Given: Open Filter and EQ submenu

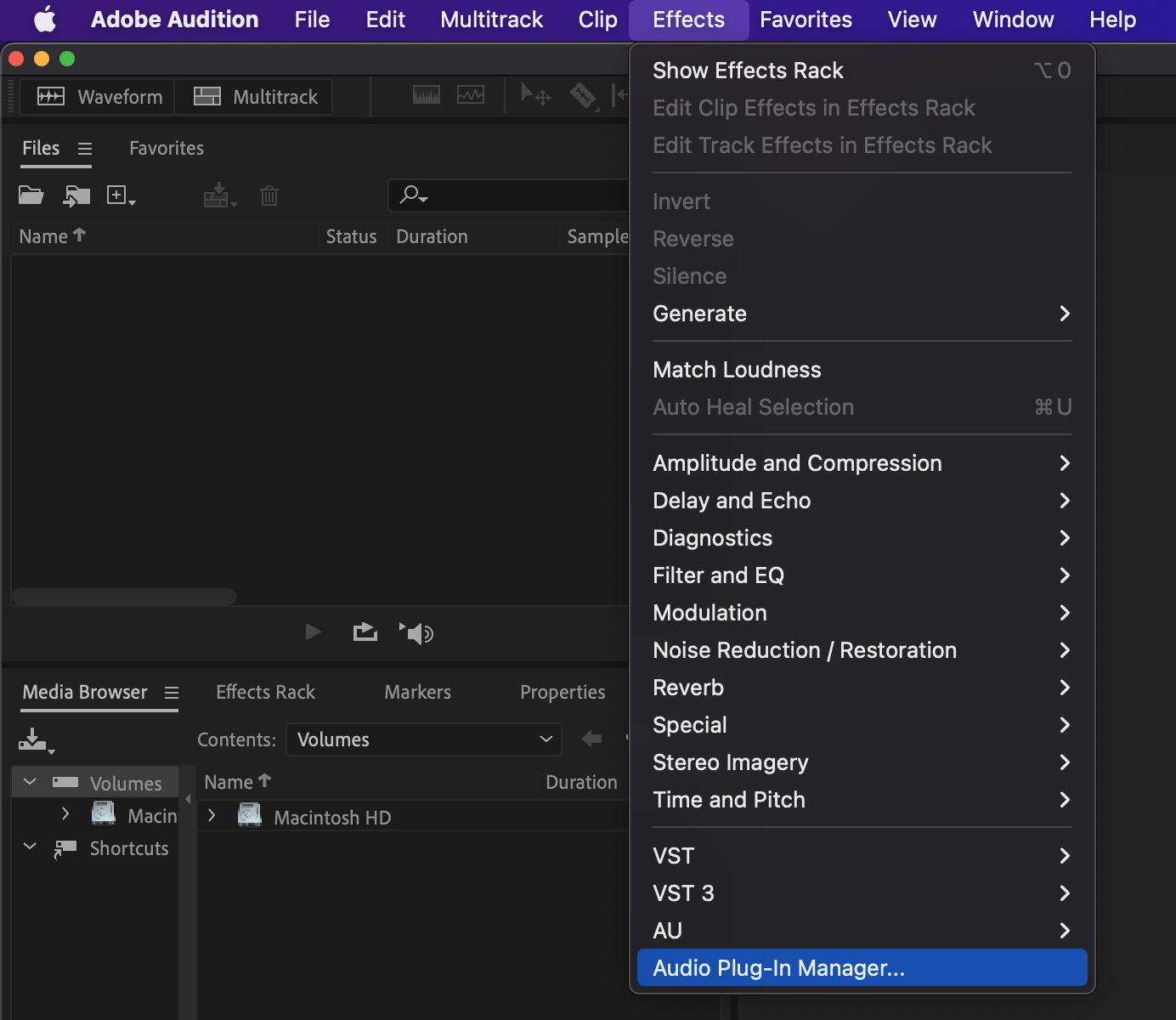Looking at the screenshot, I should click(862, 575).
